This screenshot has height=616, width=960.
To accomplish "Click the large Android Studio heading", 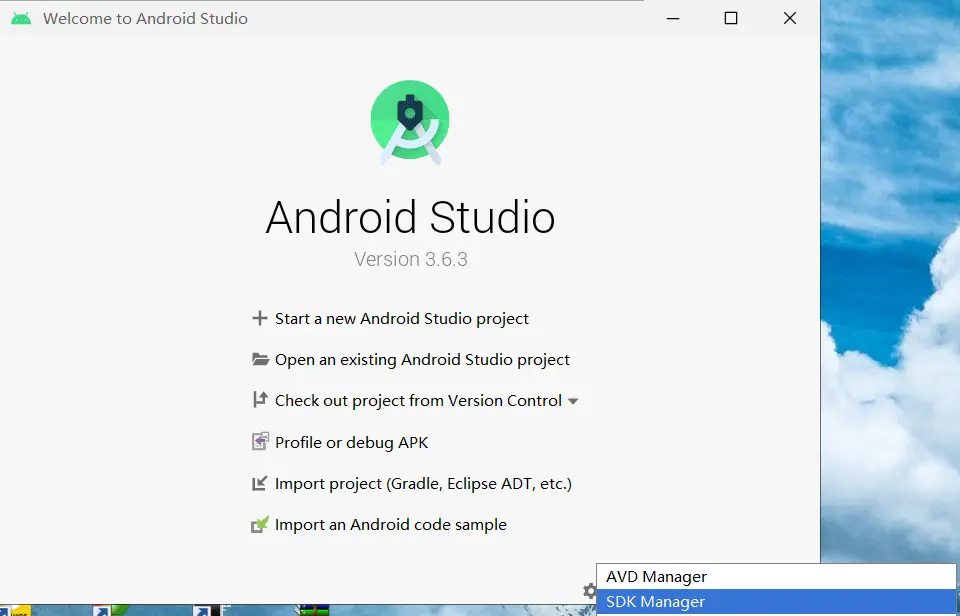I will click(410, 217).
